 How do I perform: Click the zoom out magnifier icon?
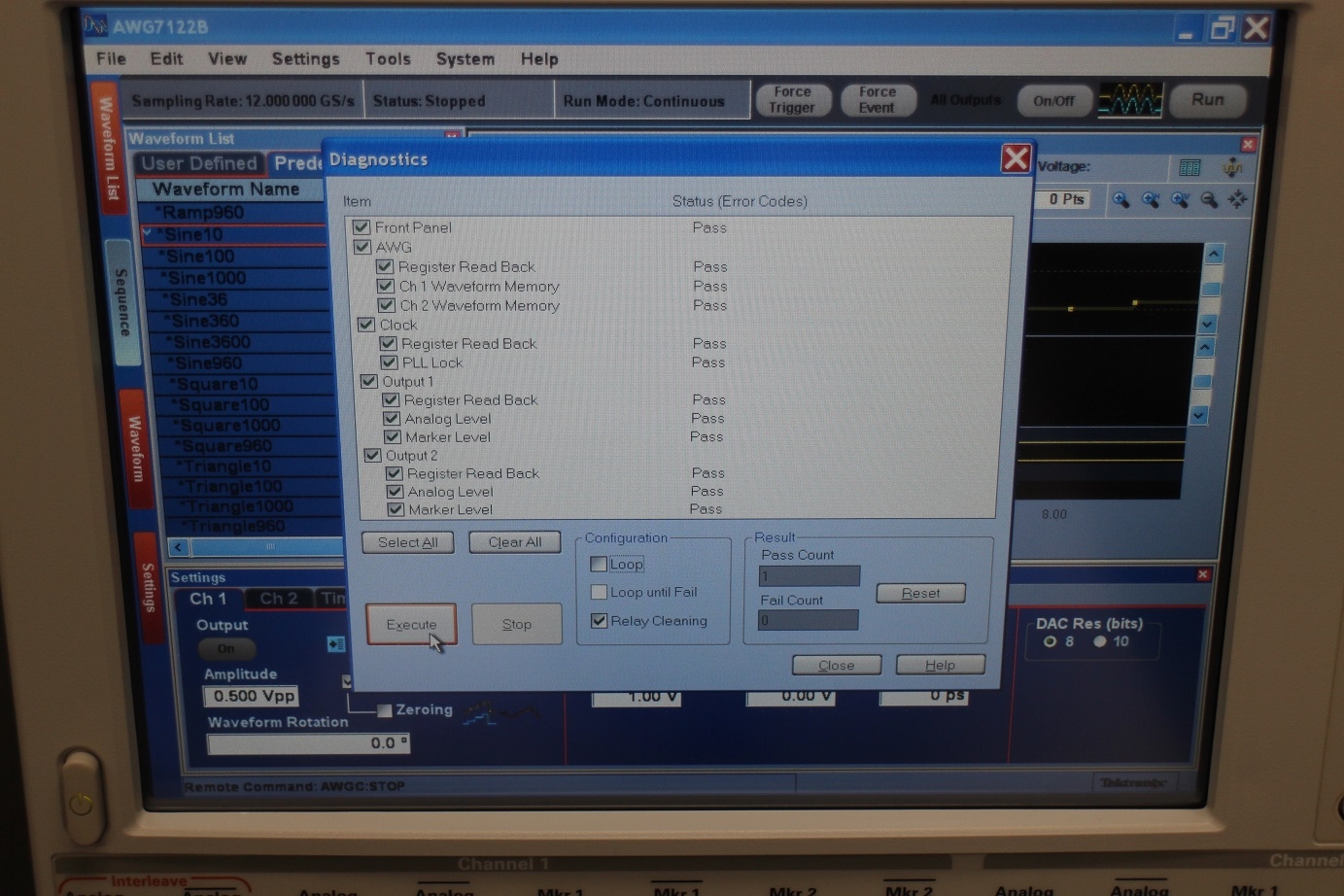(1209, 200)
